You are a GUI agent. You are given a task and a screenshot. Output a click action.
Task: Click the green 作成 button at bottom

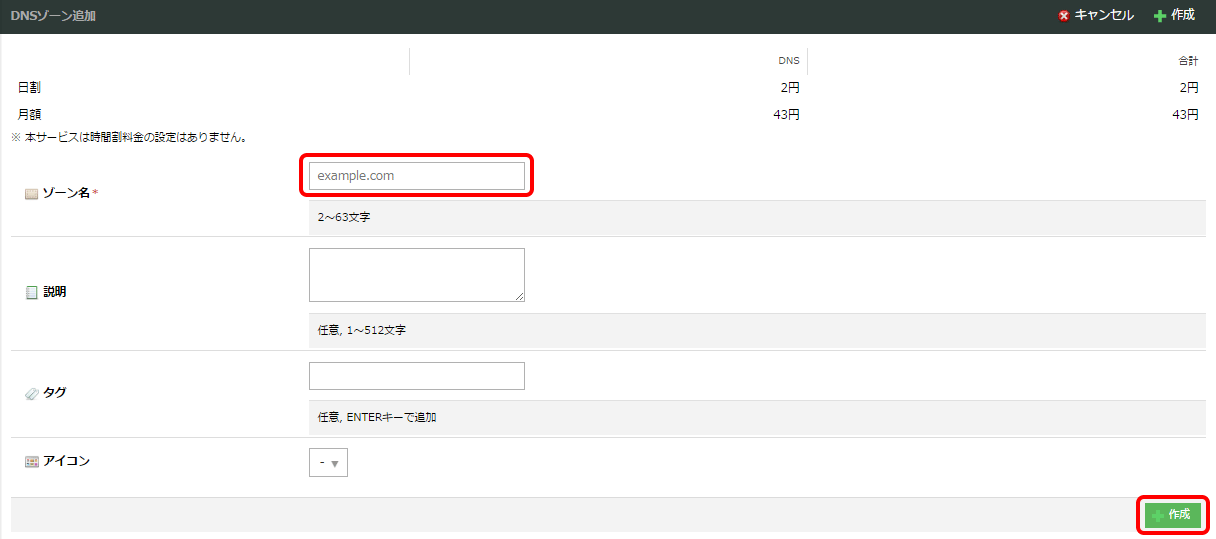click(x=1172, y=515)
